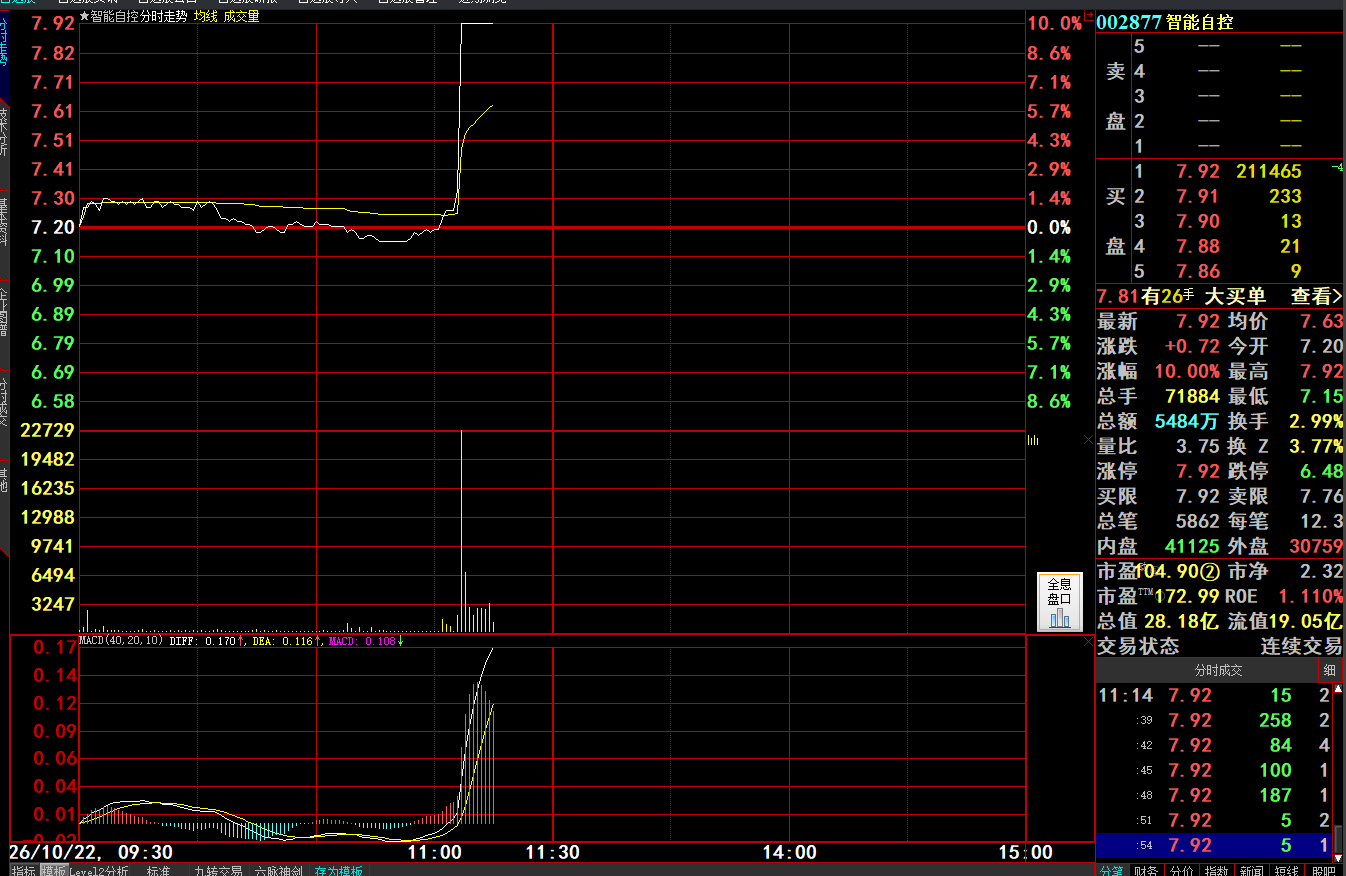Click the 均线 legend label above the chart
Image resolution: width=1346 pixels, height=876 pixels.
205,16
